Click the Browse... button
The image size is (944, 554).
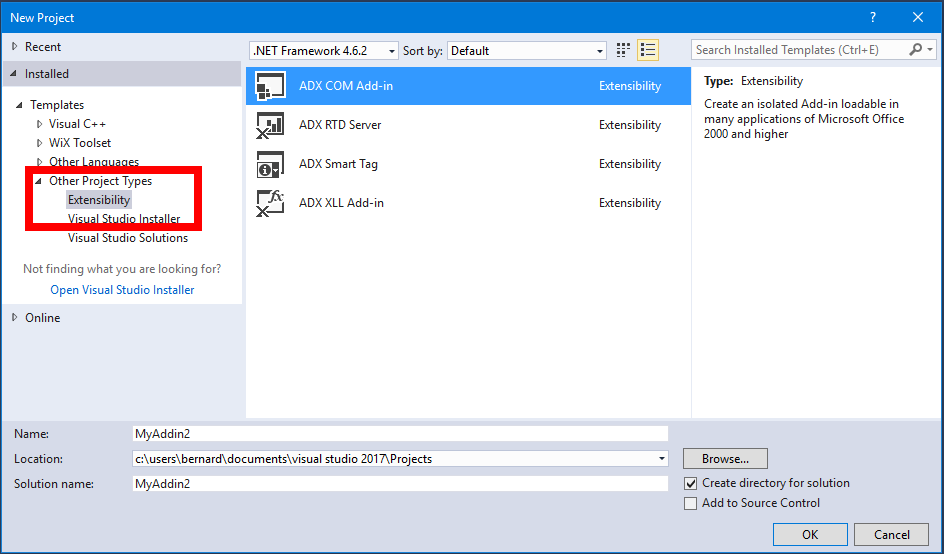(725, 459)
